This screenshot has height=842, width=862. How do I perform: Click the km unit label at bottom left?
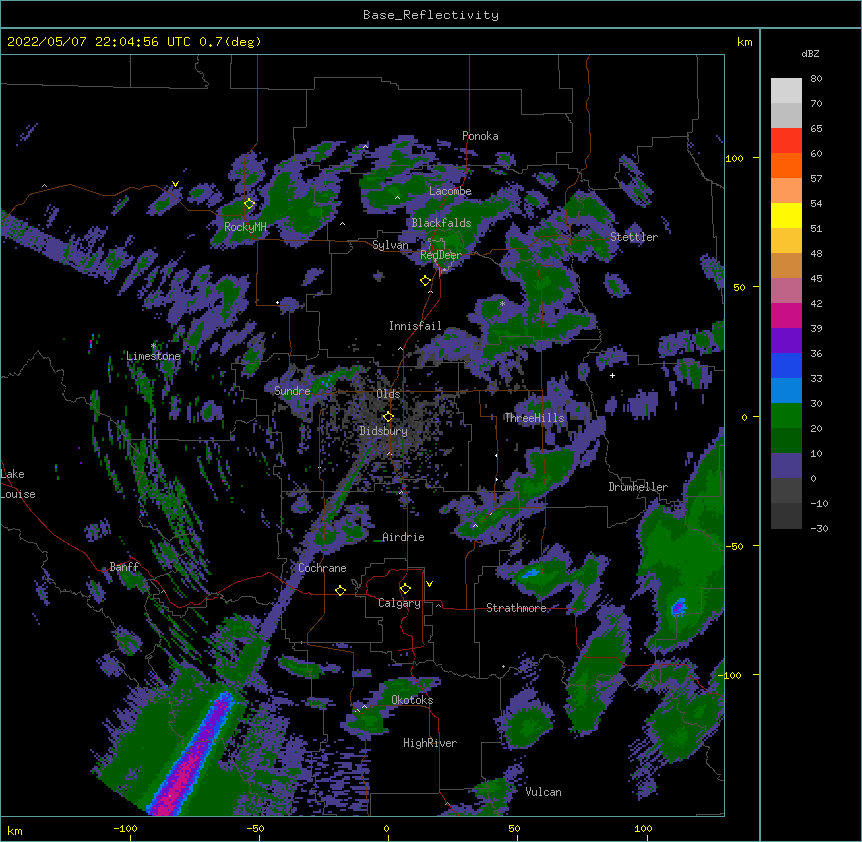[15, 830]
